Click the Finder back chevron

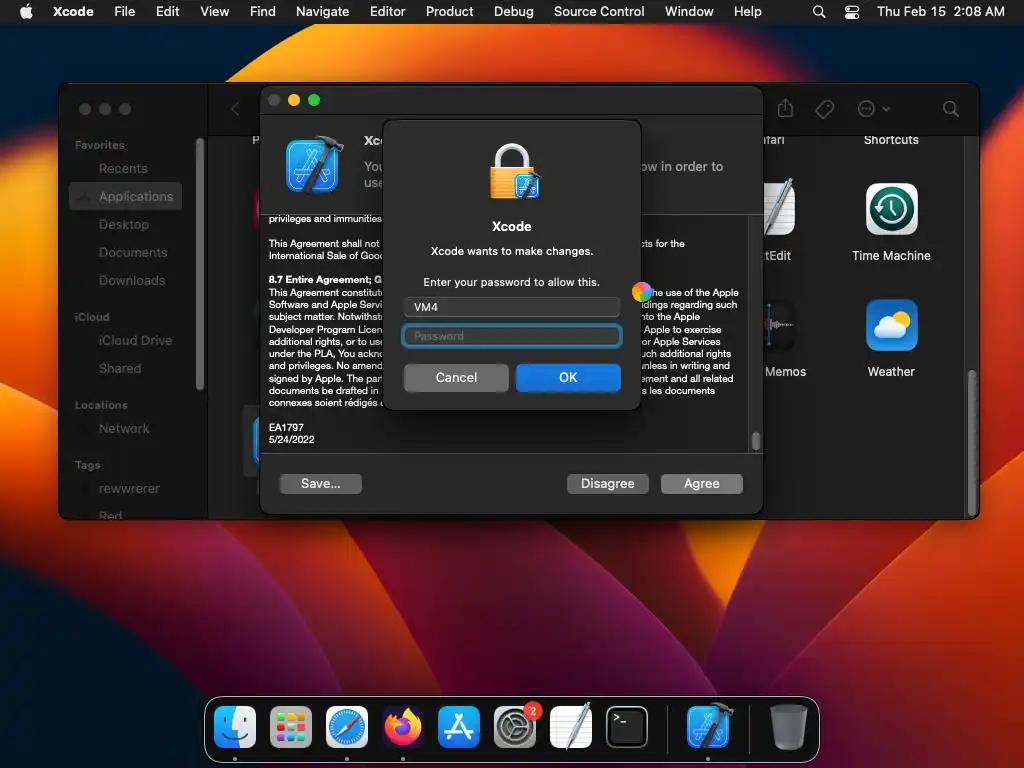[235, 109]
